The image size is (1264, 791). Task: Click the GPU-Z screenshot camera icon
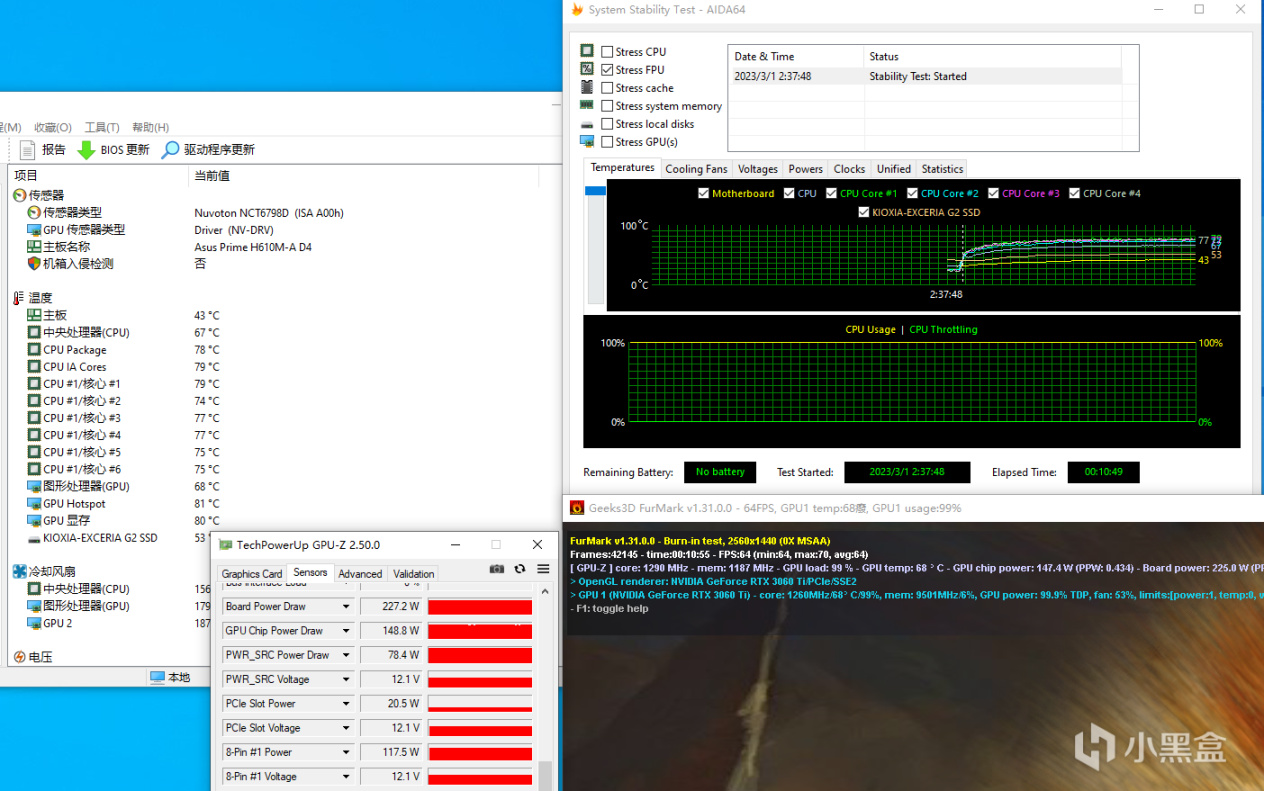click(x=497, y=569)
